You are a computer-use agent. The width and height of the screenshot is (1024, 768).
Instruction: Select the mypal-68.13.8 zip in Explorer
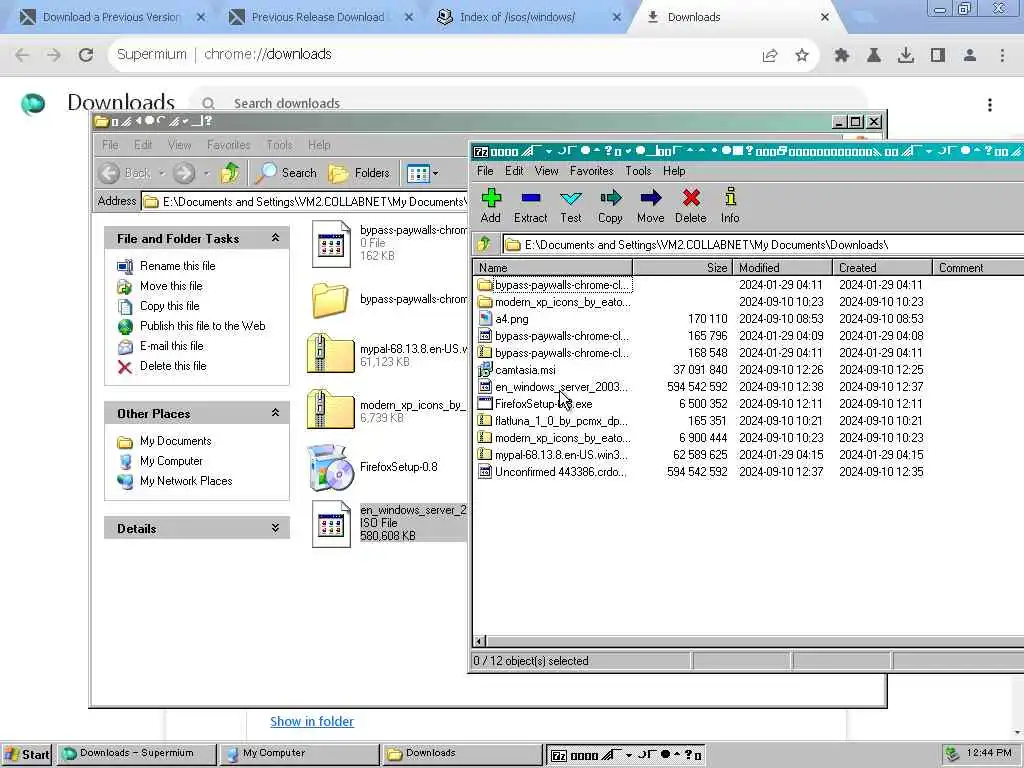(x=330, y=354)
